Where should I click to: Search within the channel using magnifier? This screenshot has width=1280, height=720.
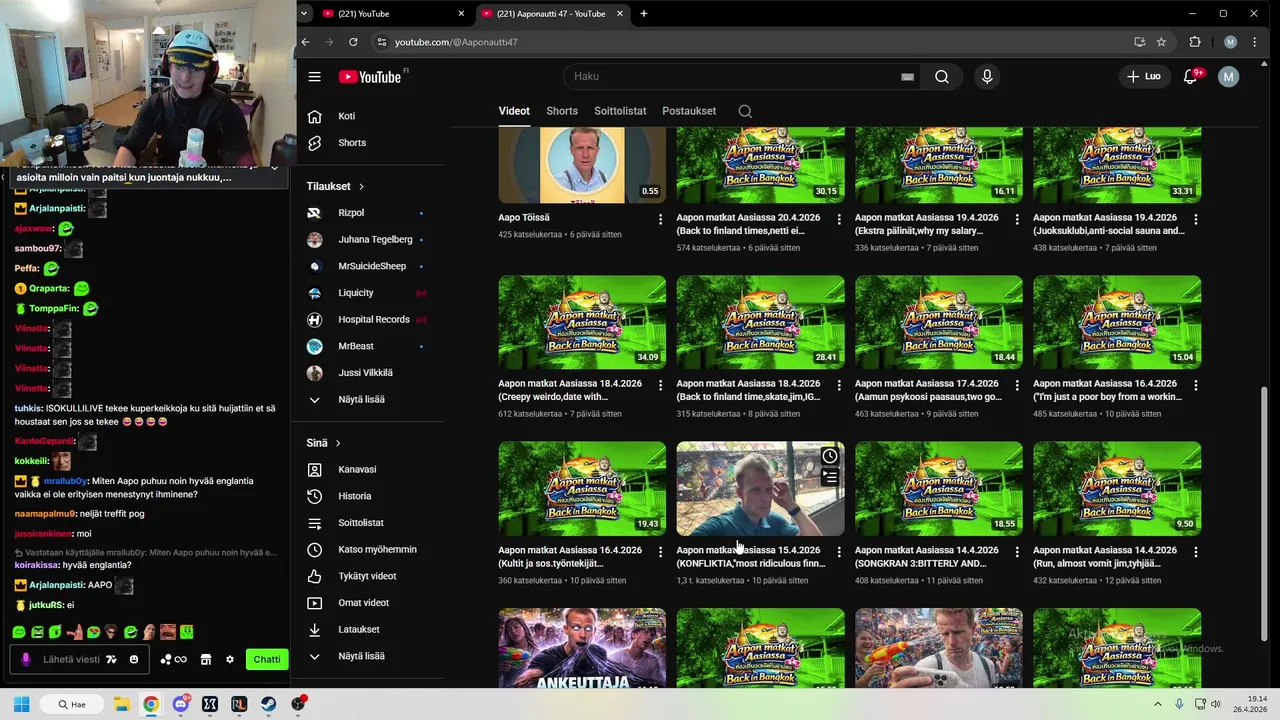point(745,111)
